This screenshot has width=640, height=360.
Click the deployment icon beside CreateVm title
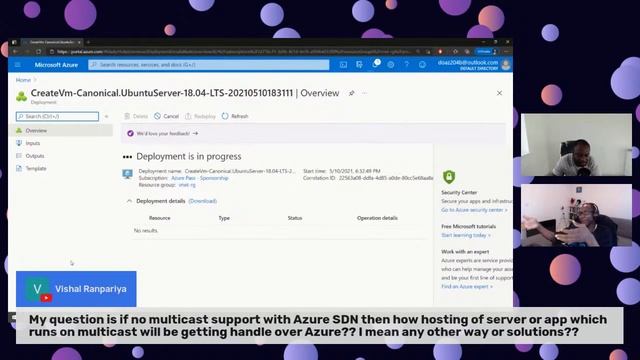point(22,96)
